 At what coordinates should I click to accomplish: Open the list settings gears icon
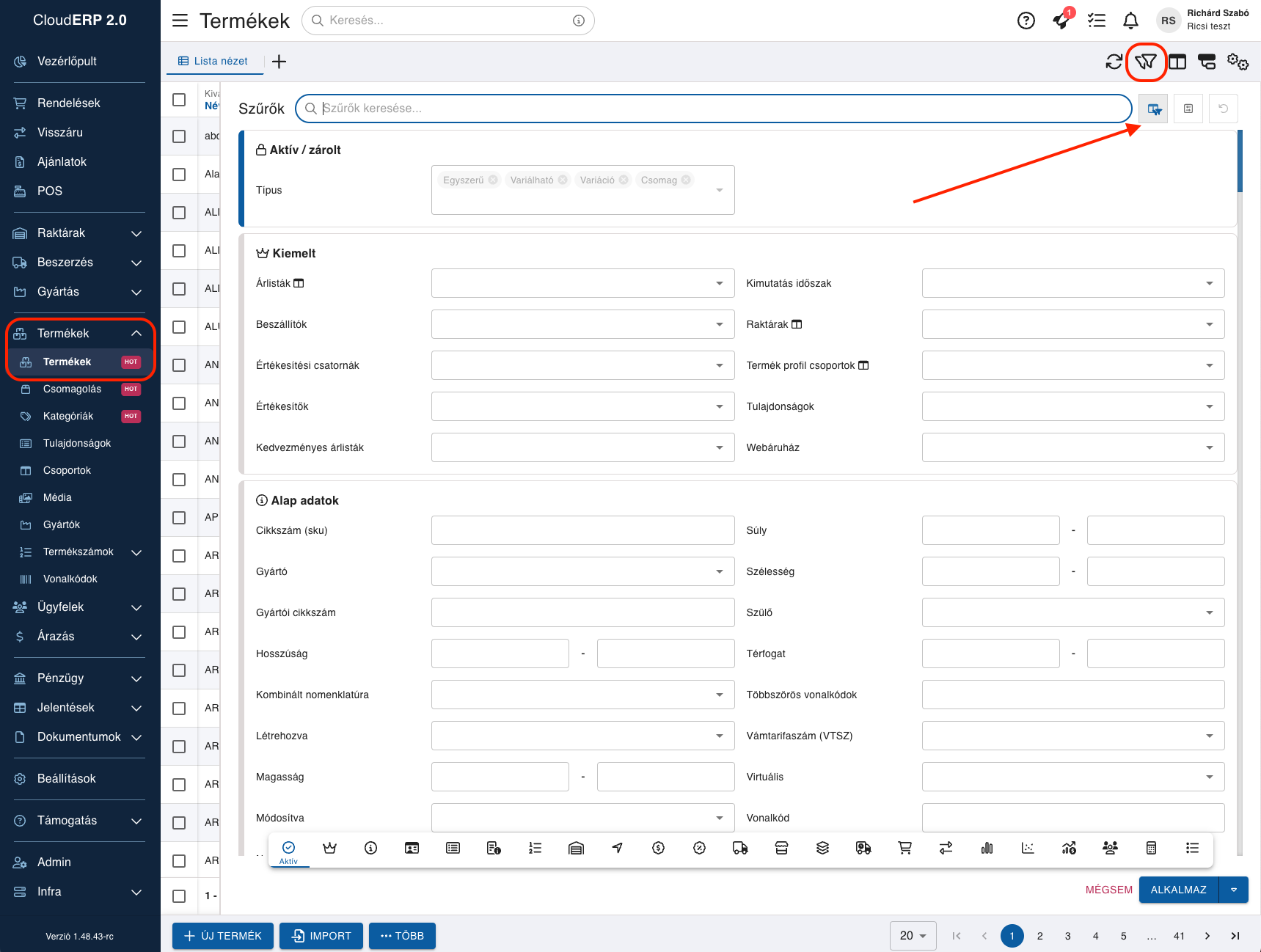click(1238, 62)
